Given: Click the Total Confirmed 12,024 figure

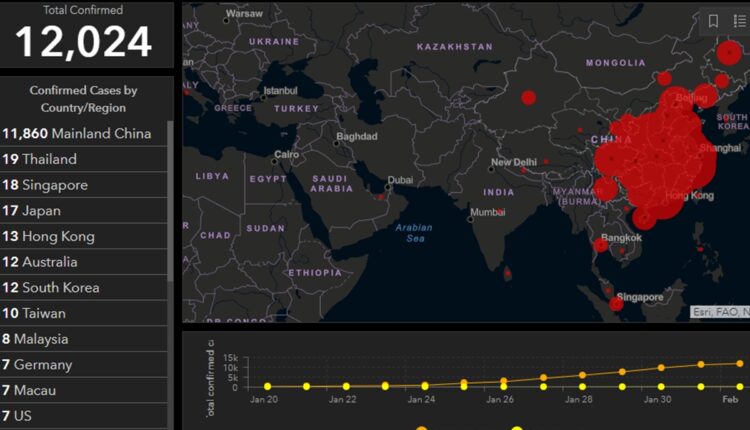Looking at the screenshot, I should [84, 42].
